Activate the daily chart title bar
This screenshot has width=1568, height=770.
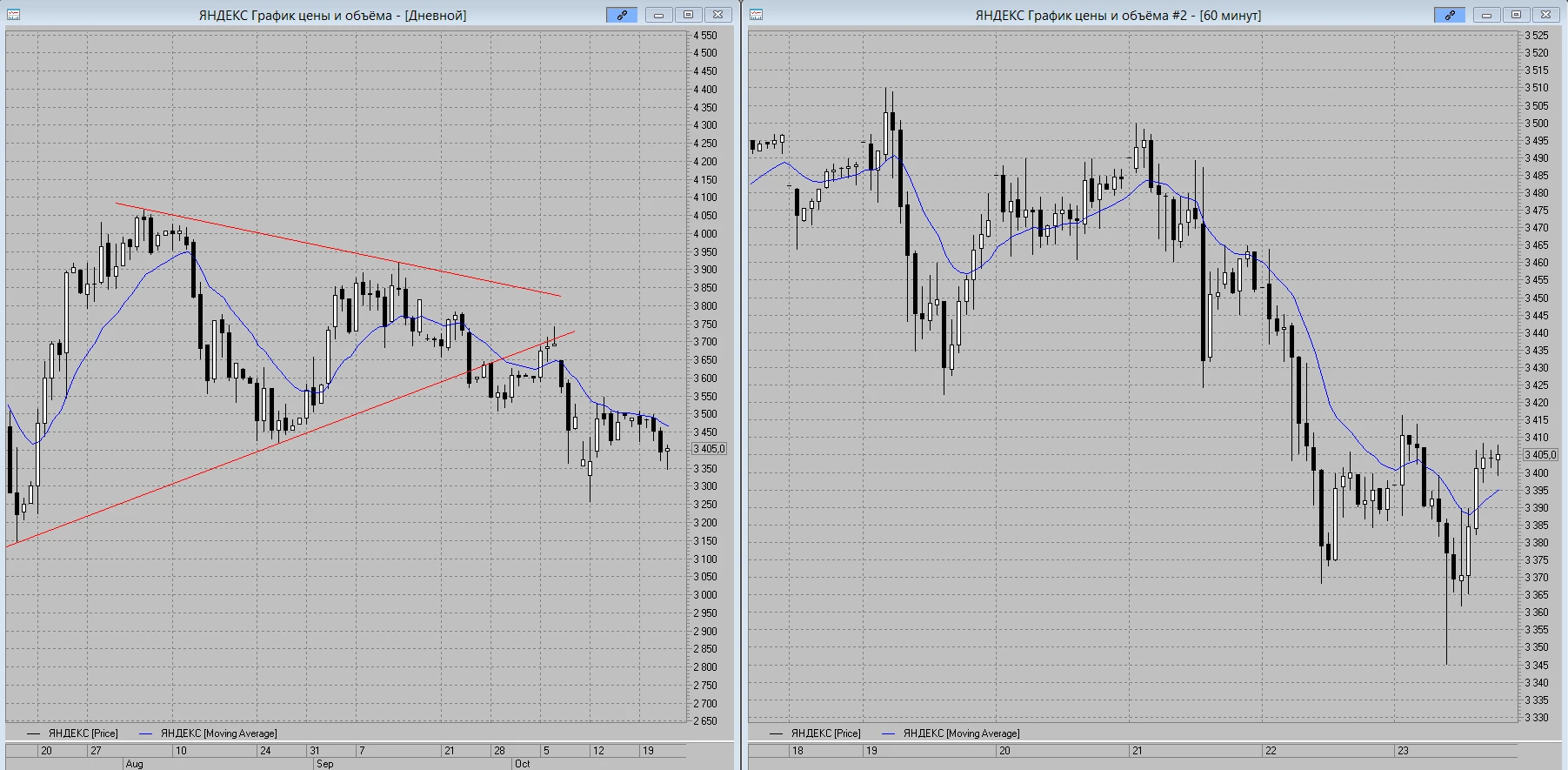[x=332, y=15]
